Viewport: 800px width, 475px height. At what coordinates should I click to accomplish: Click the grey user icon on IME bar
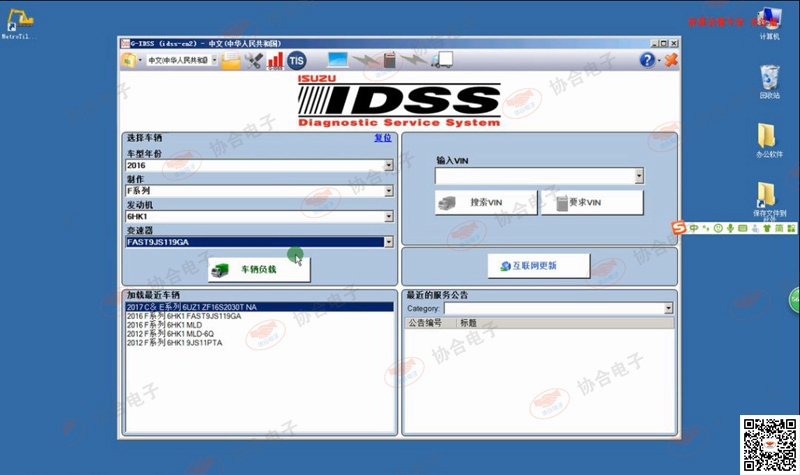(x=755, y=228)
